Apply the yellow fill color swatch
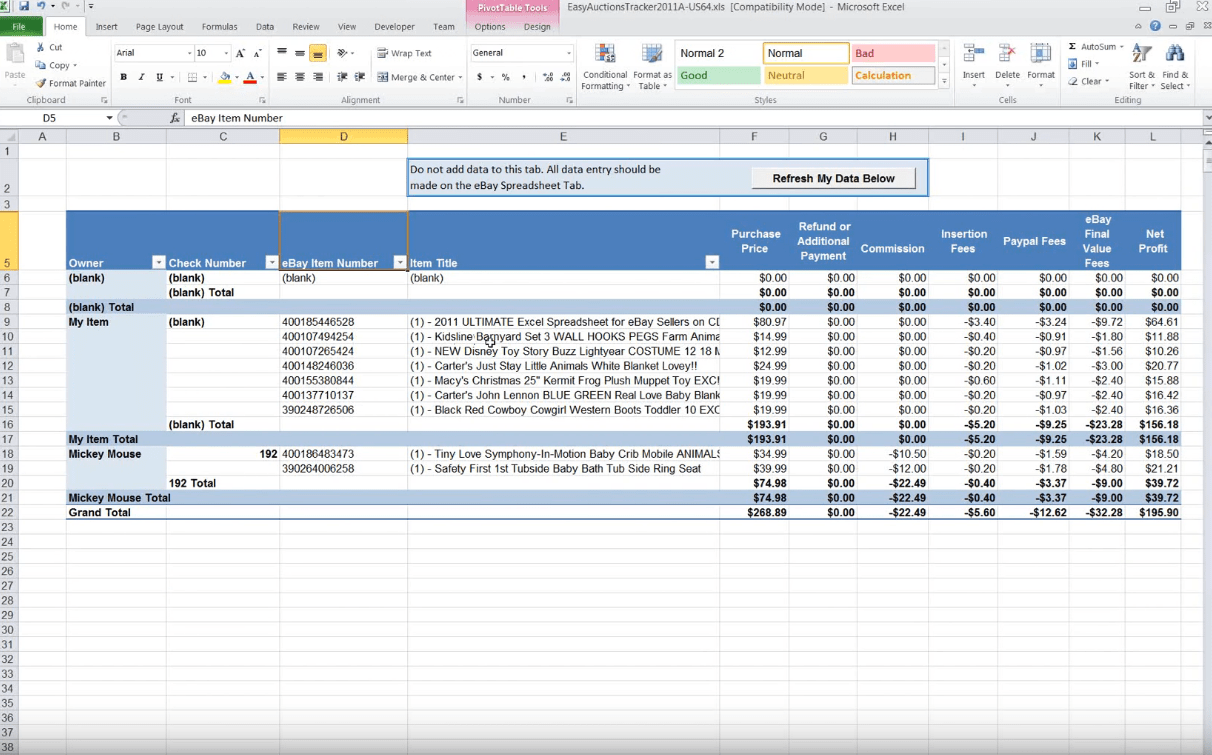The image size is (1212, 755). (224, 77)
